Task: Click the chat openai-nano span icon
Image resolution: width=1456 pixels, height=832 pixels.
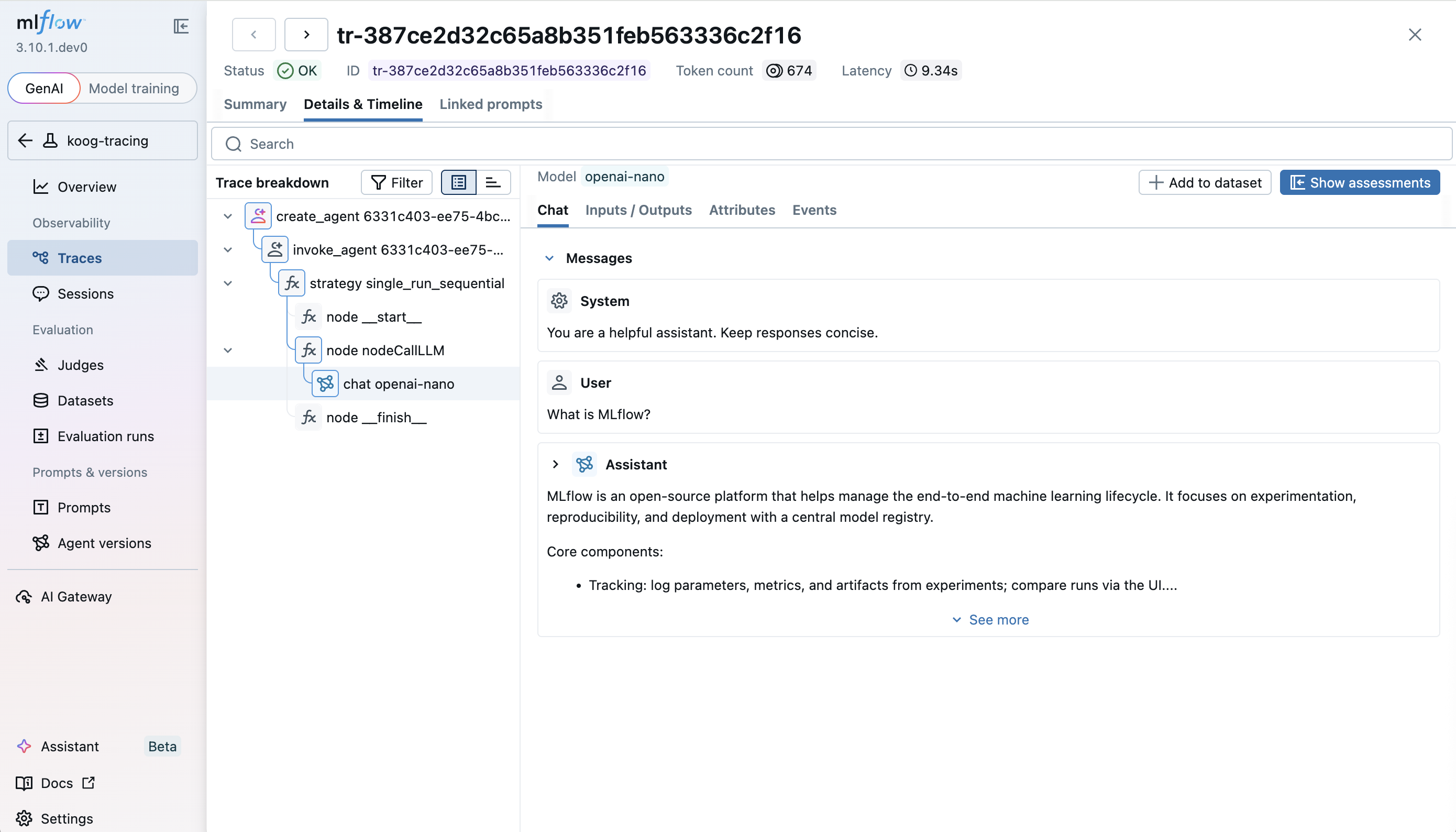Action: (x=325, y=384)
